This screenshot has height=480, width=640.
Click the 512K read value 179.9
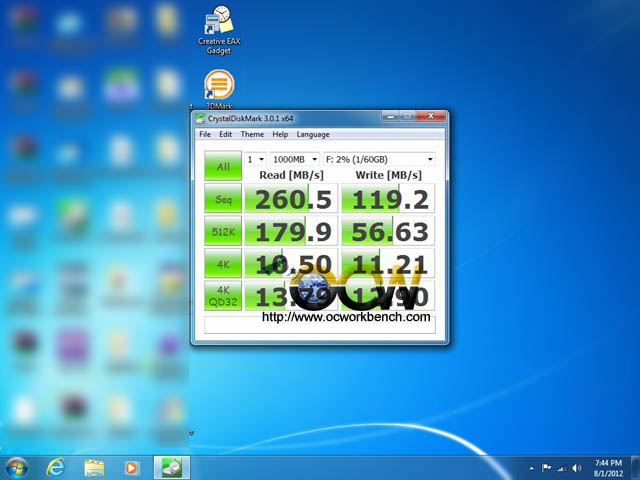tap(291, 231)
